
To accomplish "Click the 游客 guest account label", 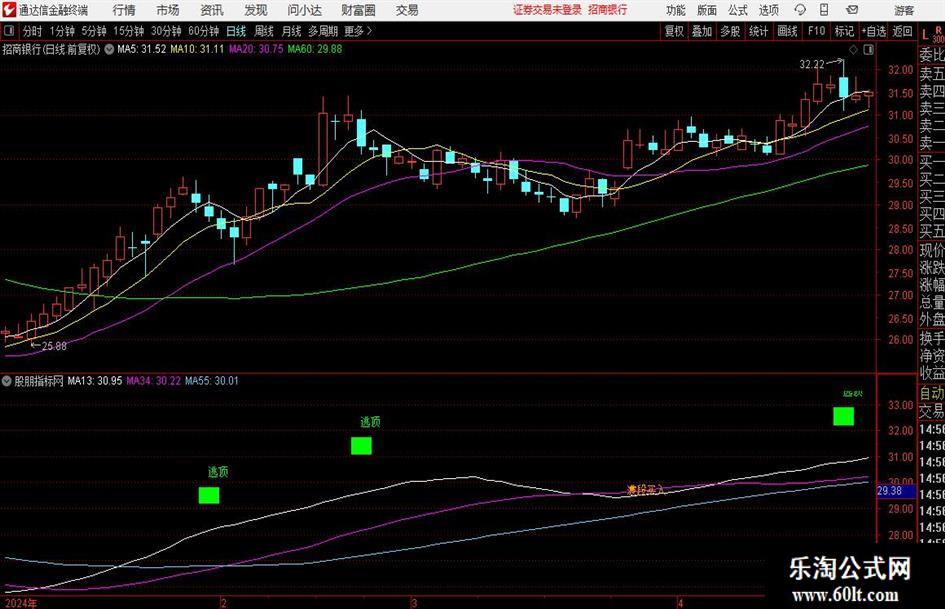I will [x=904, y=10].
